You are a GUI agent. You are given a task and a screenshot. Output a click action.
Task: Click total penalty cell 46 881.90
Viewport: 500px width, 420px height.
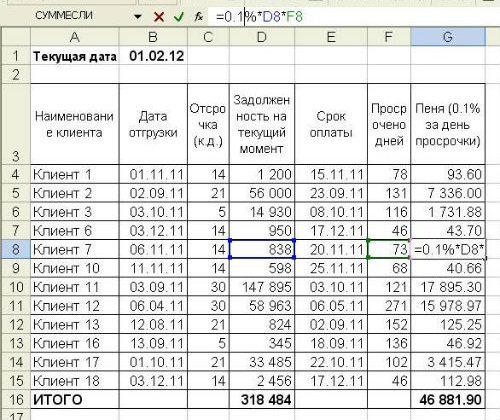click(448, 399)
